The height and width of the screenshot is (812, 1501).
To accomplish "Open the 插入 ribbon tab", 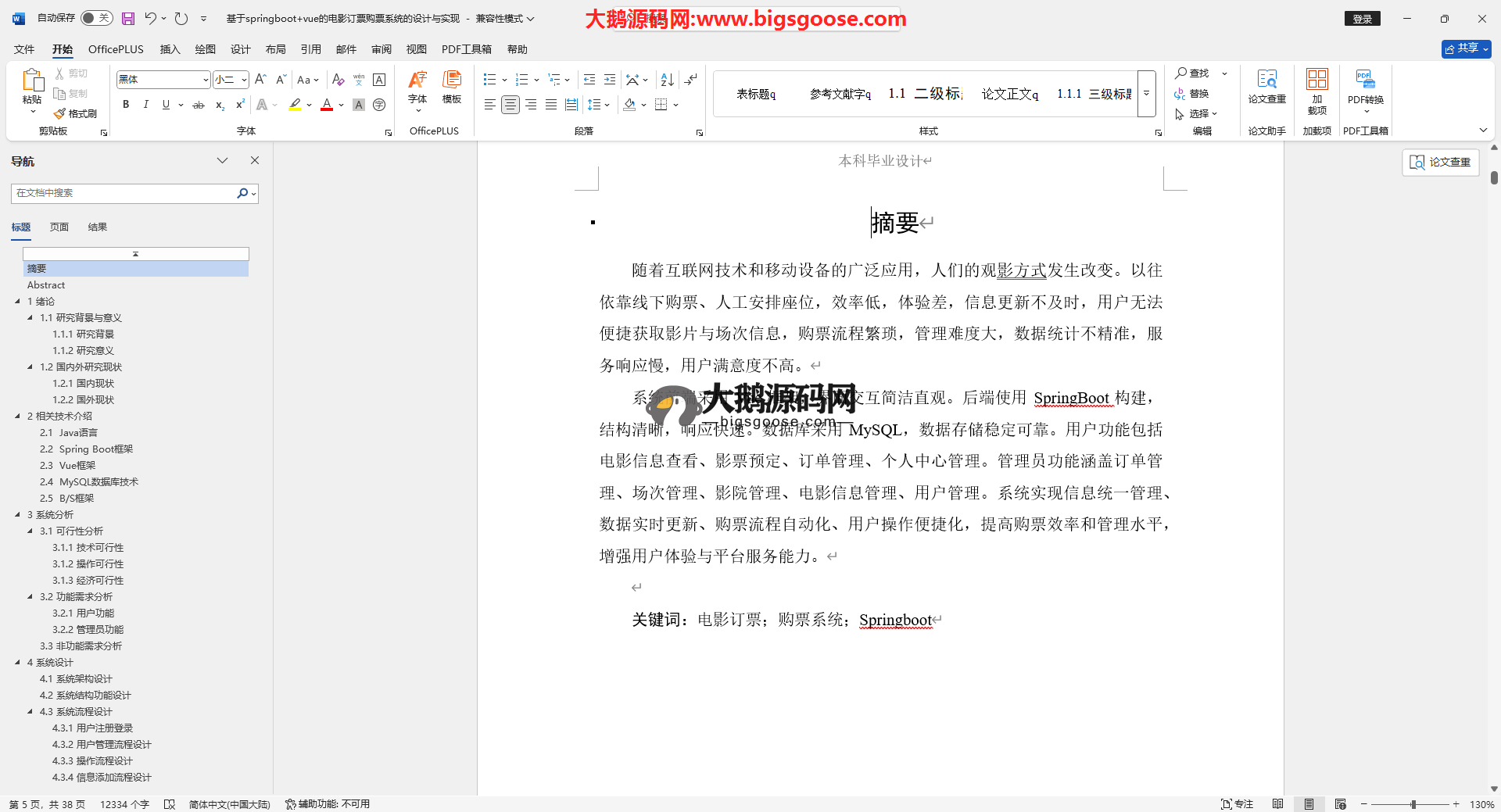I will pos(170,49).
